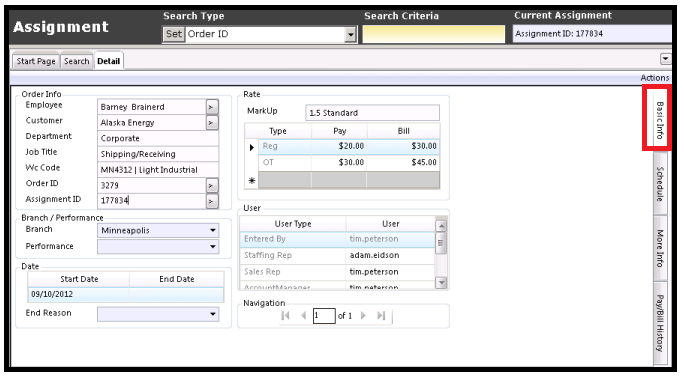Select the OT pay cell $30.00
The height and width of the screenshot is (376, 684).
pyautogui.click(x=339, y=163)
